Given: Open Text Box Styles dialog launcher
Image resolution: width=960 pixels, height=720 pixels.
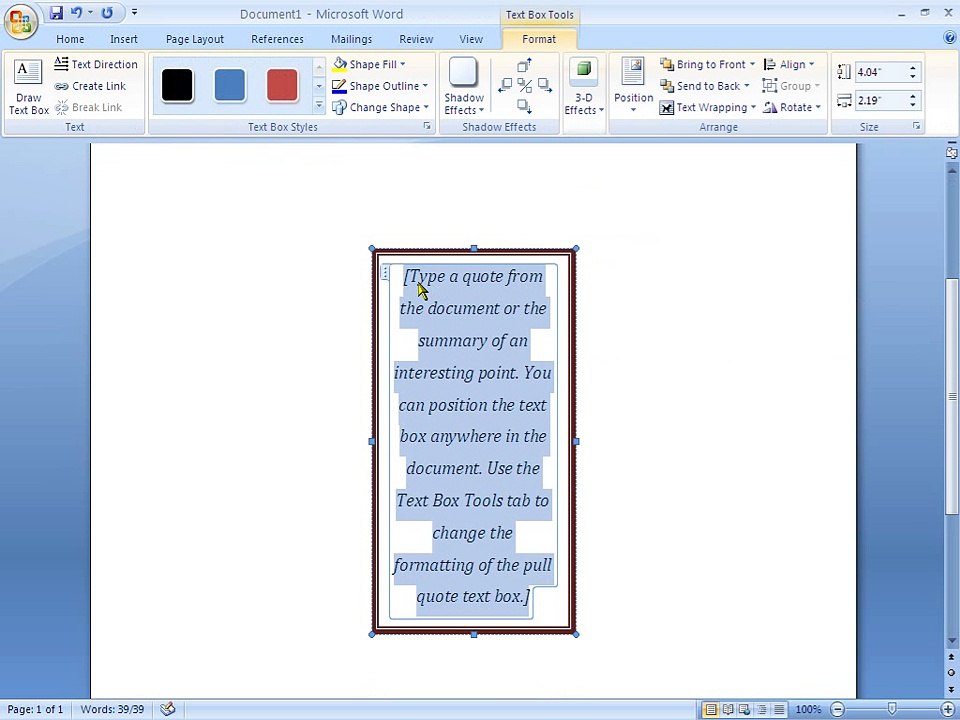Looking at the screenshot, I should [x=427, y=126].
